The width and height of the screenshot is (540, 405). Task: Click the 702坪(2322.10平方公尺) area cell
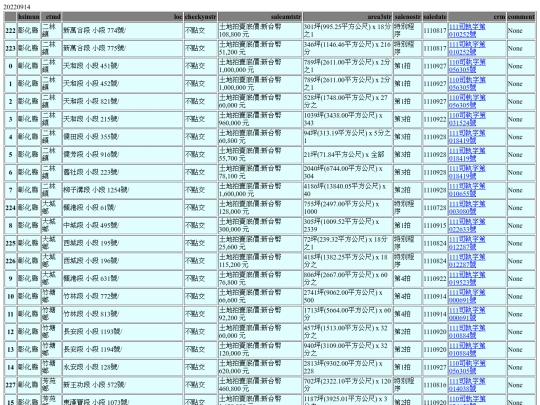(347, 385)
